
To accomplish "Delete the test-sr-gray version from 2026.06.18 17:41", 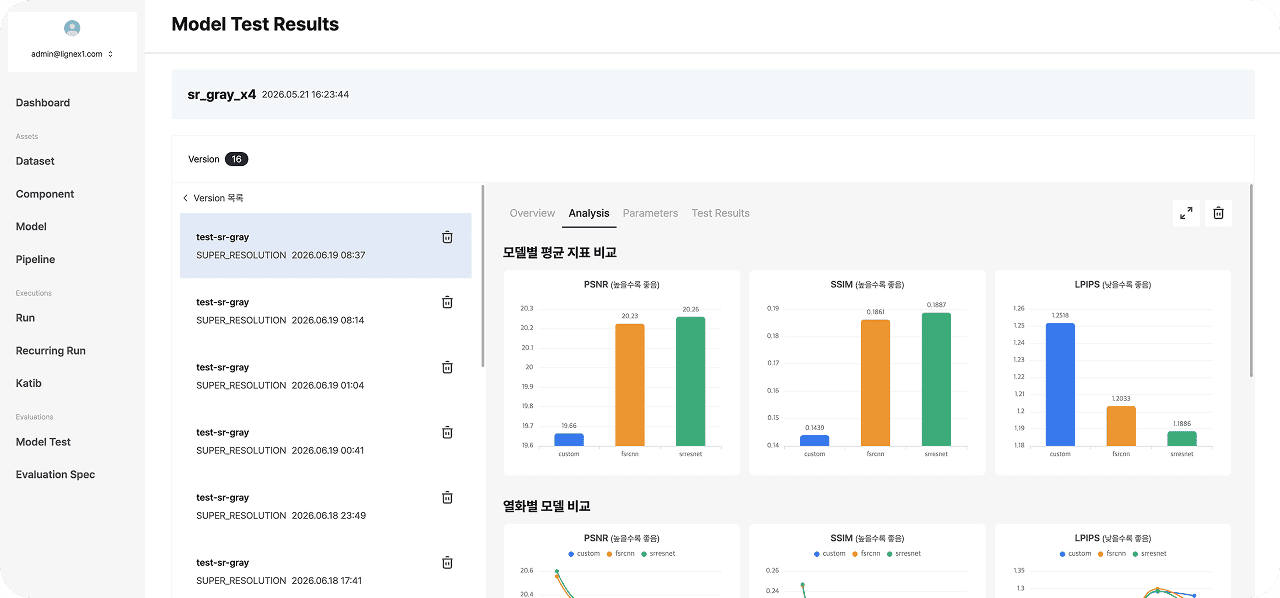I will pos(447,562).
